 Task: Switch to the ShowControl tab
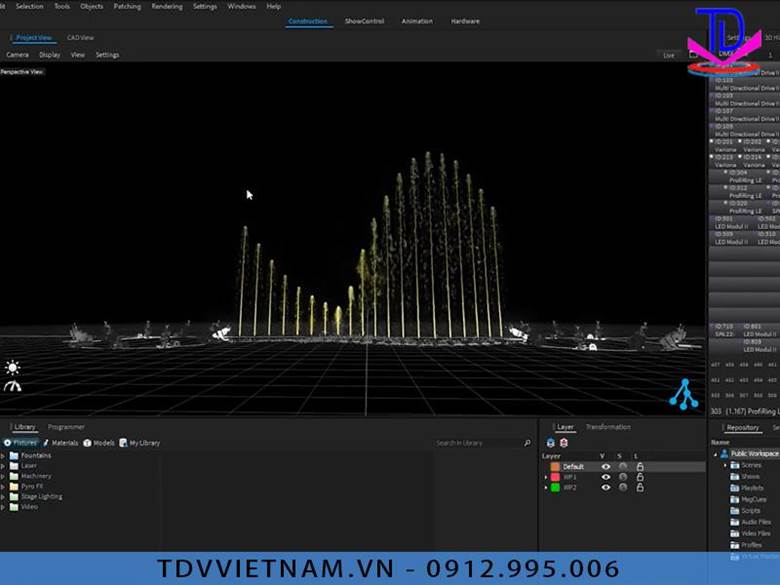point(364,21)
